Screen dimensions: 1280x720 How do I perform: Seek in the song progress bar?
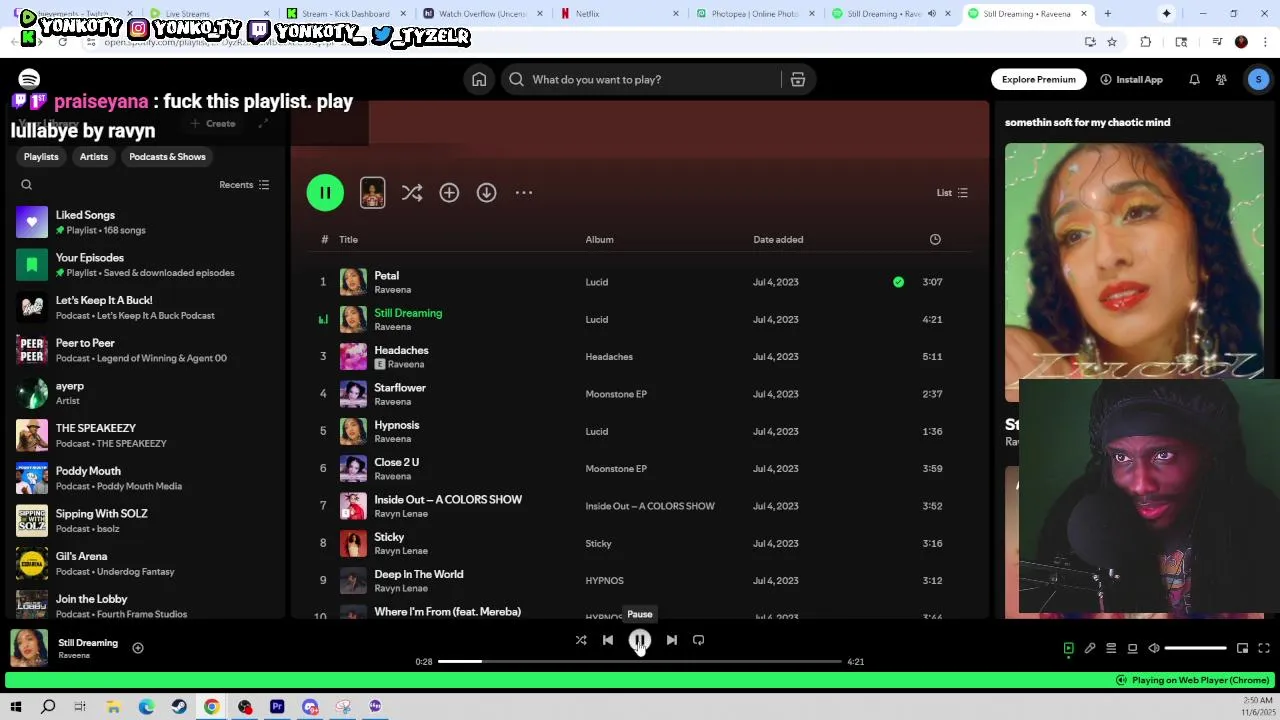(x=640, y=662)
